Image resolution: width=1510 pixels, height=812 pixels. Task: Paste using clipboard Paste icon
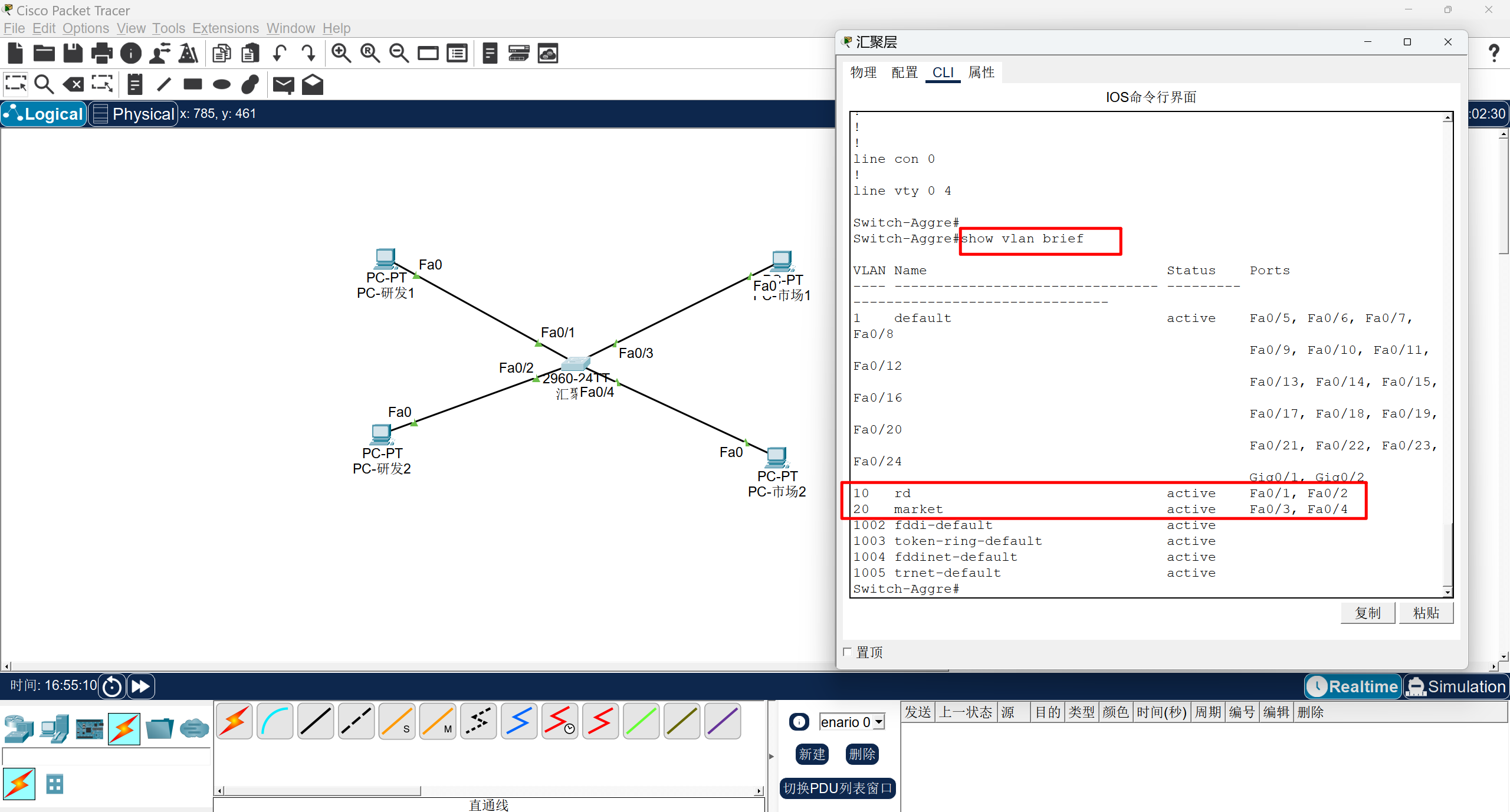pos(251,54)
